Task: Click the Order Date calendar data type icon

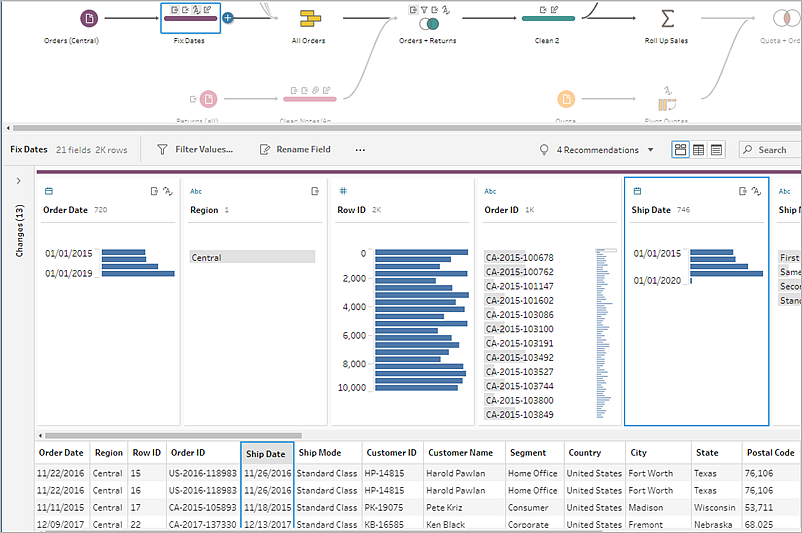Action: 49,191
